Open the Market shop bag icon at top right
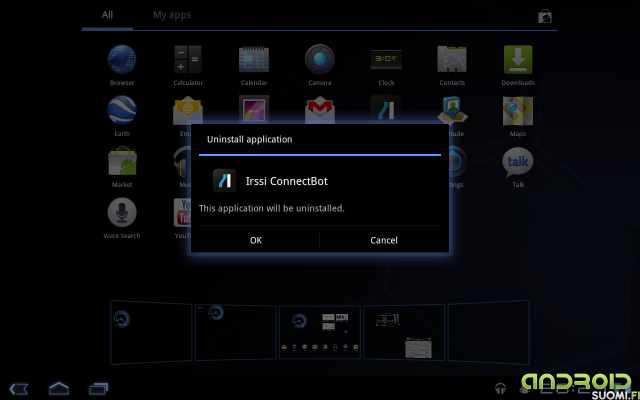Viewport: 640px width, 400px height. pyautogui.click(x=544, y=16)
